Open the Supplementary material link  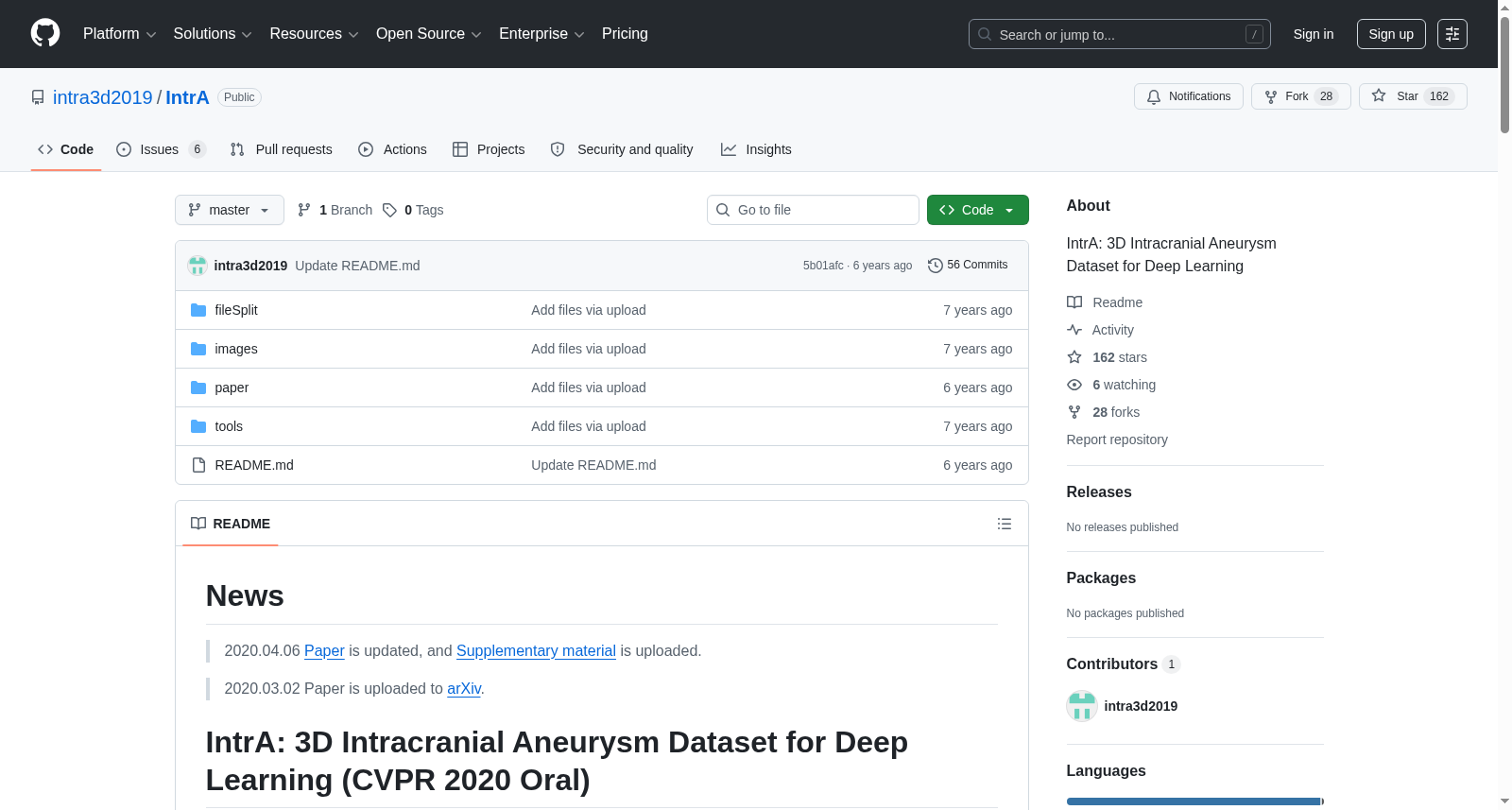pos(536,651)
